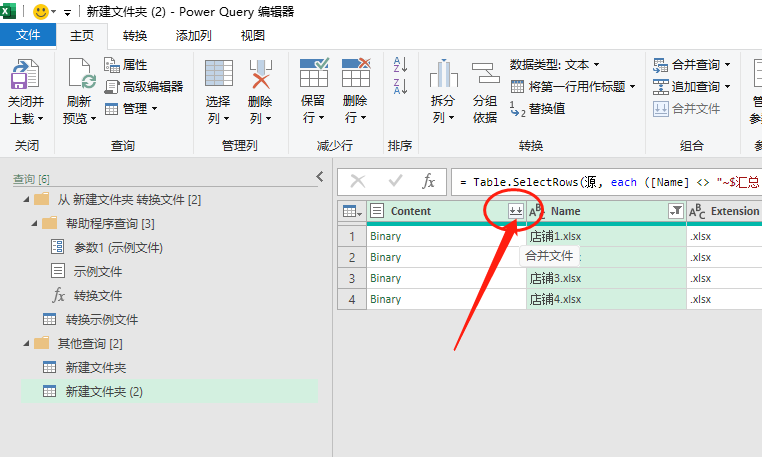Click the 店铺4.xlsx cell

[x=606, y=299]
